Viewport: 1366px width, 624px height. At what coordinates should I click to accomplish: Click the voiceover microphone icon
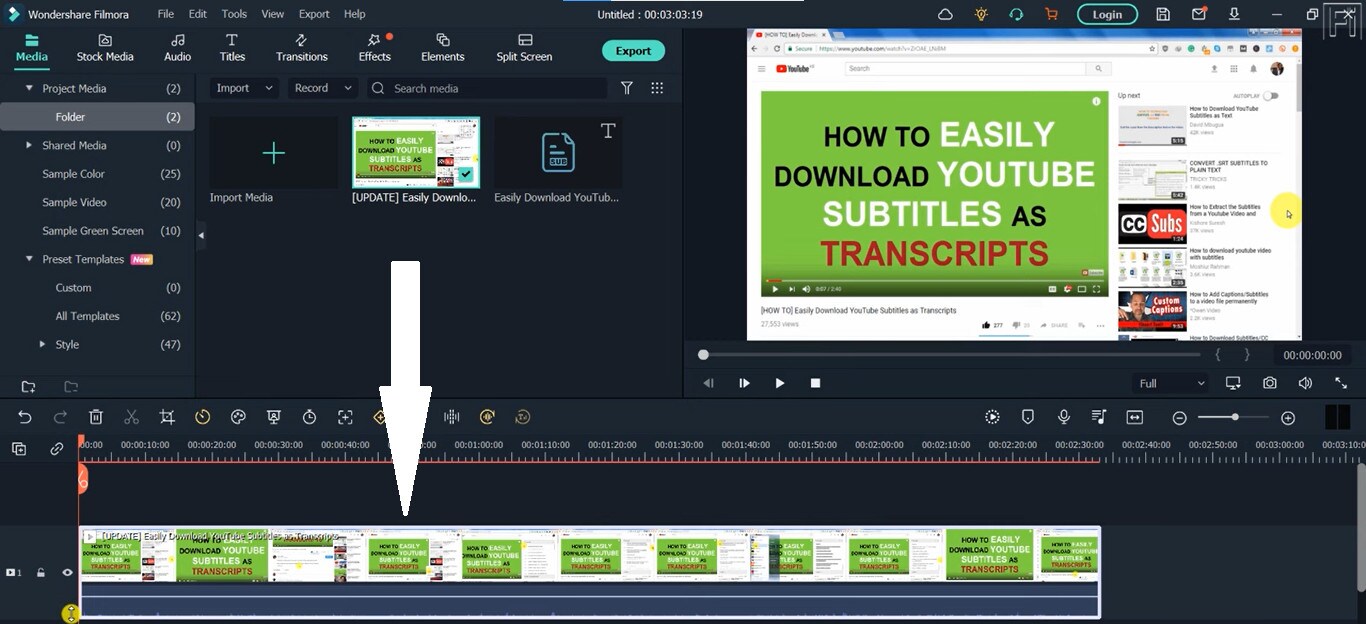coord(1064,417)
